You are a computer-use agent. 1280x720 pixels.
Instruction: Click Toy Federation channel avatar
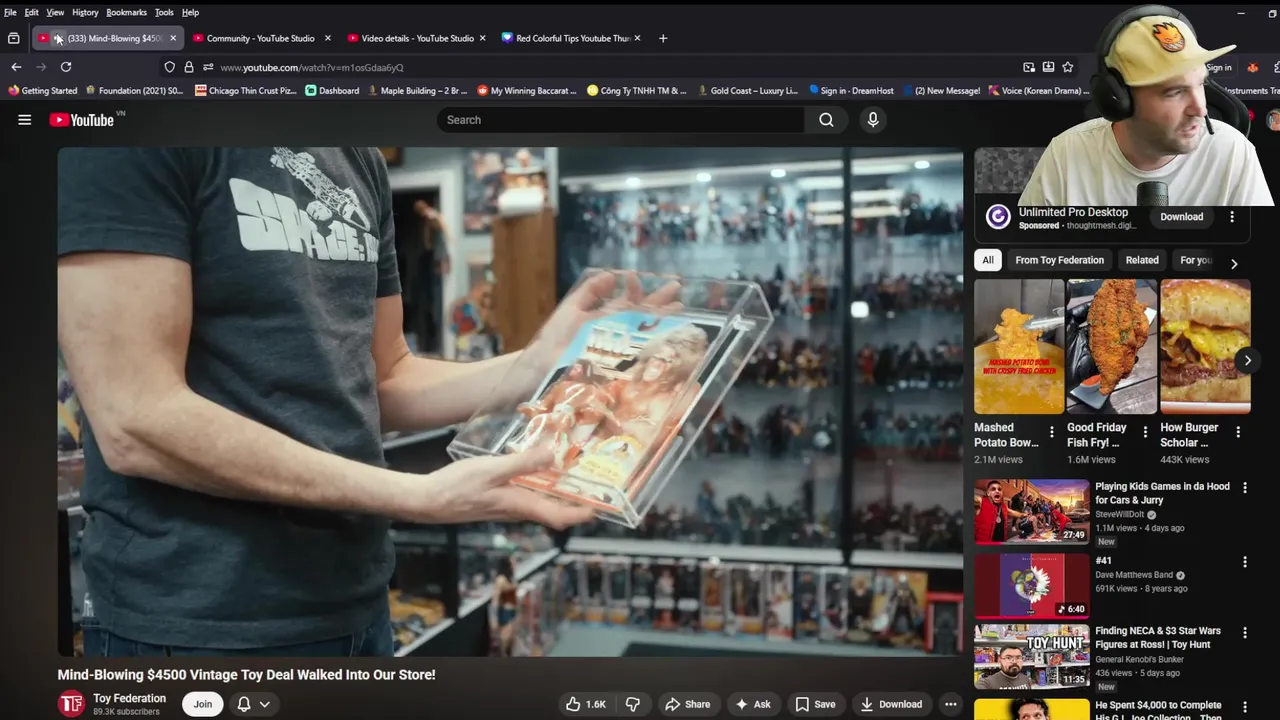pyautogui.click(x=71, y=704)
